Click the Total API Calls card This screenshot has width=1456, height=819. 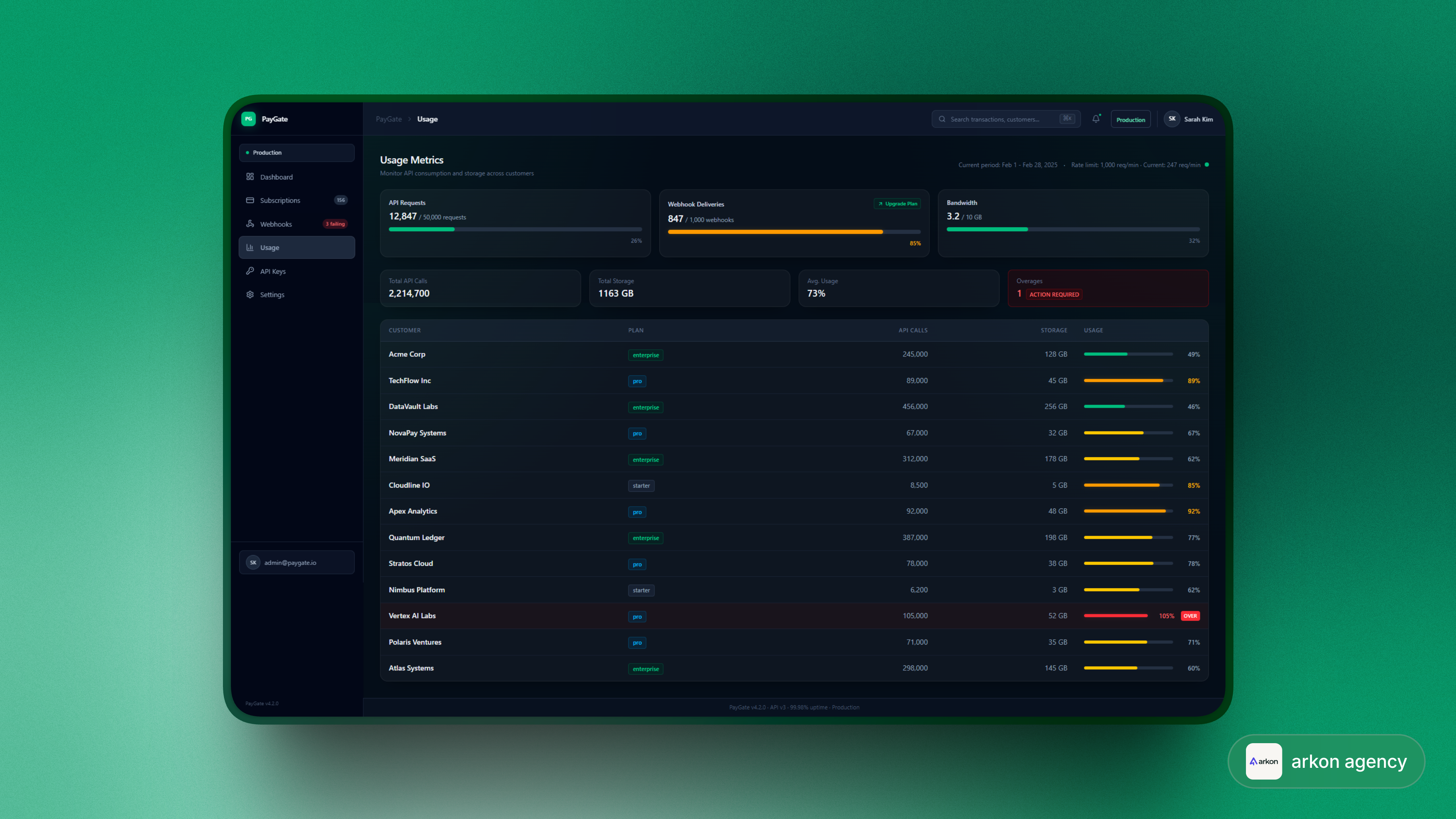coord(480,288)
